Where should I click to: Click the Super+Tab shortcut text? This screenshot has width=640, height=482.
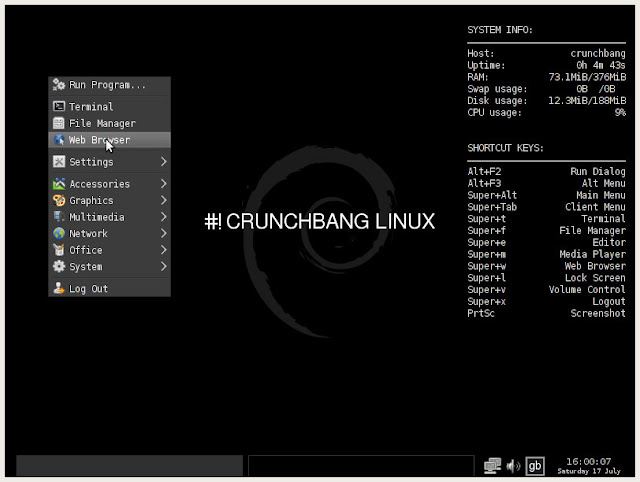coord(492,207)
